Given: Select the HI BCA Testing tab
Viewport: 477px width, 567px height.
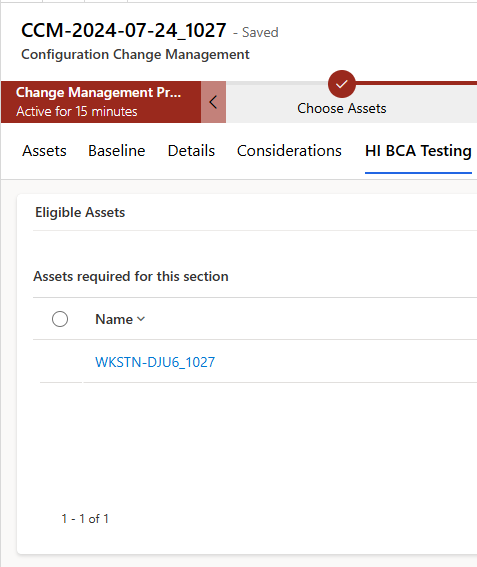Looking at the screenshot, I should coord(418,151).
